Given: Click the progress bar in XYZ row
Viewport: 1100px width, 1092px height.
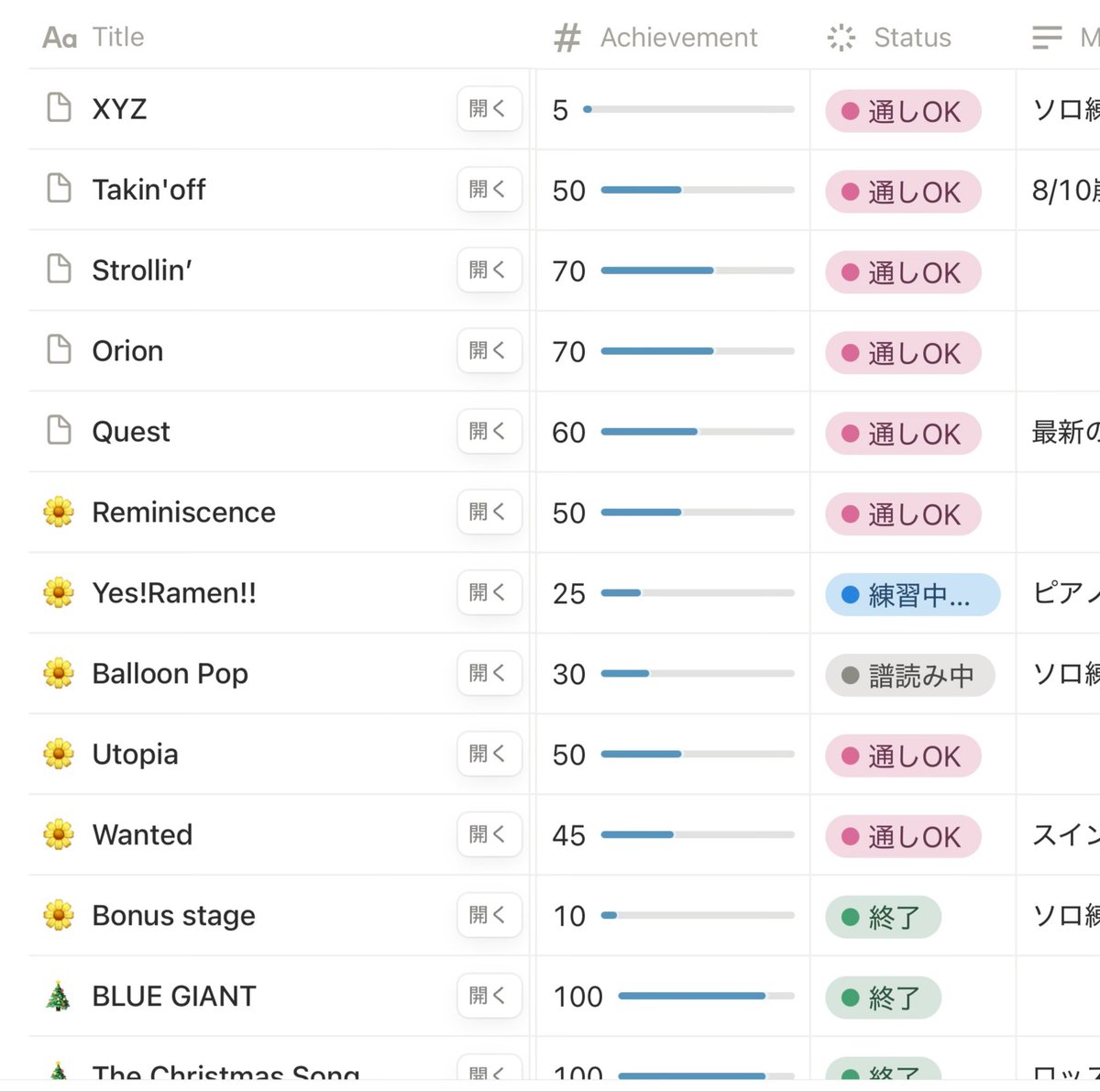Looking at the screenshot, I should pyautogui.click(x=688, y=109).
